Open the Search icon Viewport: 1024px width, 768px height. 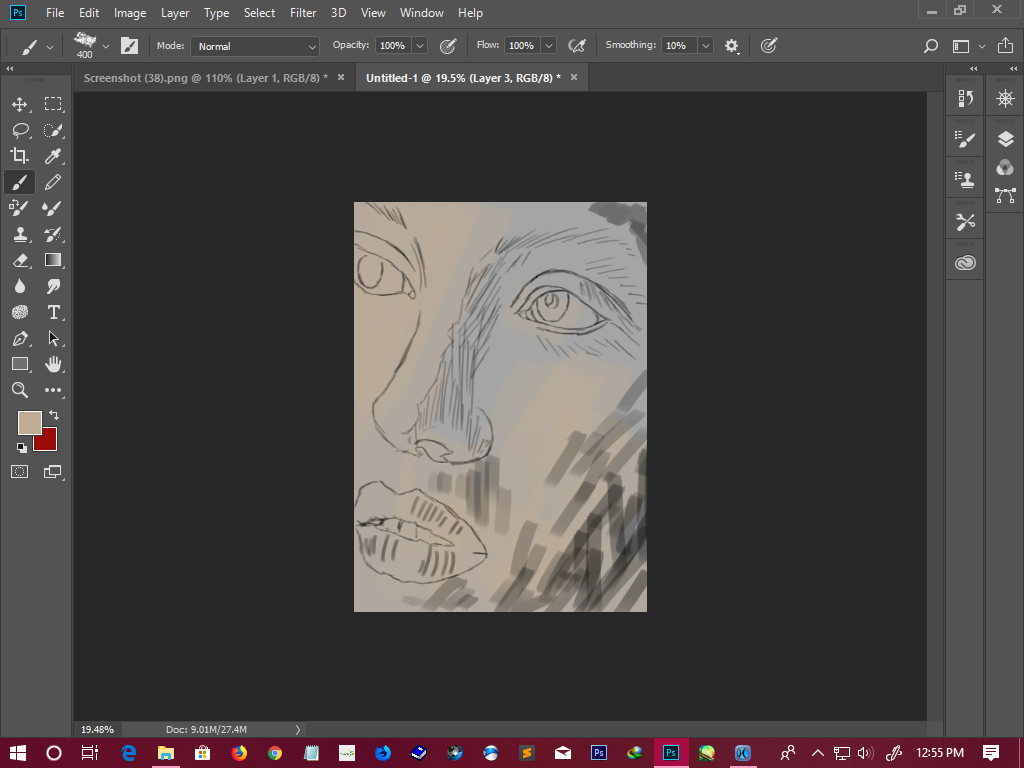click(x=931, y=46)
